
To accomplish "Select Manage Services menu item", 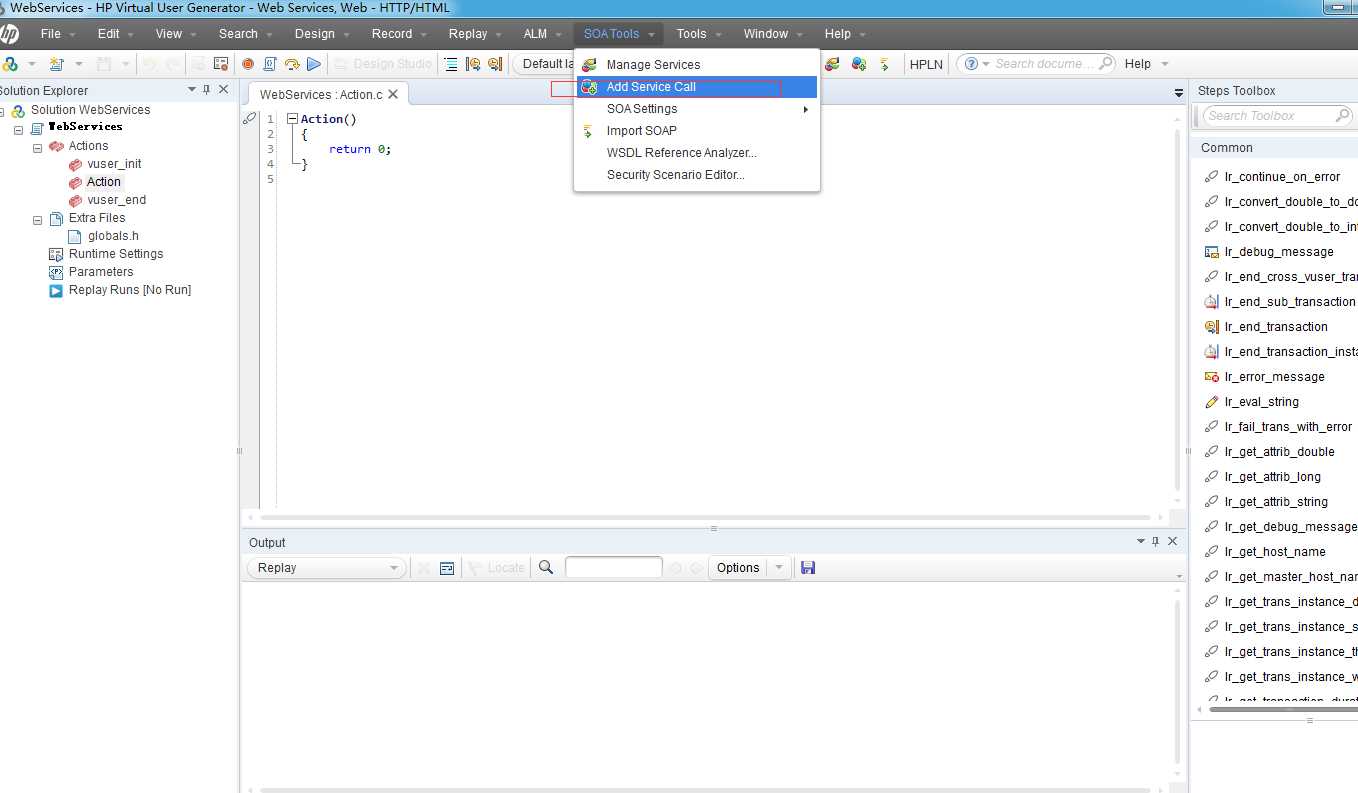I will [x=697, y=65].
